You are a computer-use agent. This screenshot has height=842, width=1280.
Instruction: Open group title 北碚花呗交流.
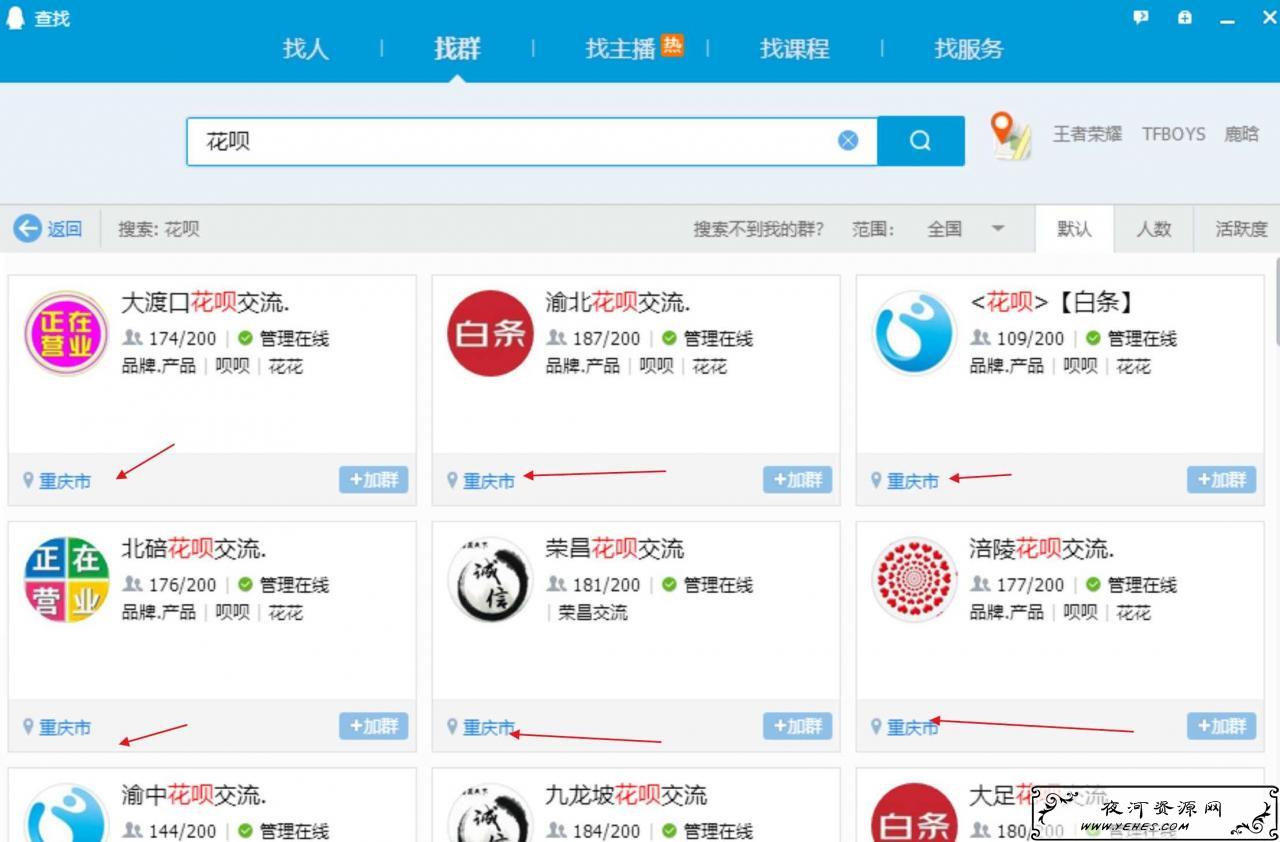pos(193,548)
